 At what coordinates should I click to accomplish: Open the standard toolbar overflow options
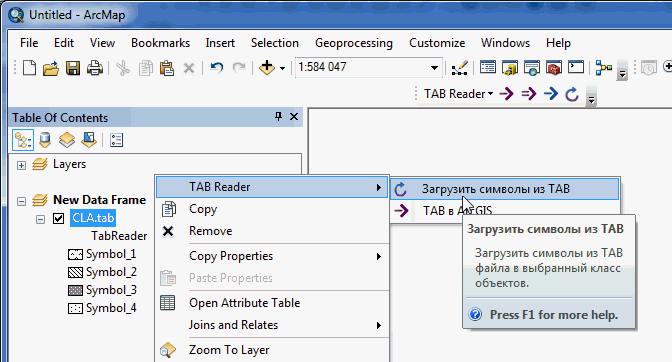(x=622, y=70)
